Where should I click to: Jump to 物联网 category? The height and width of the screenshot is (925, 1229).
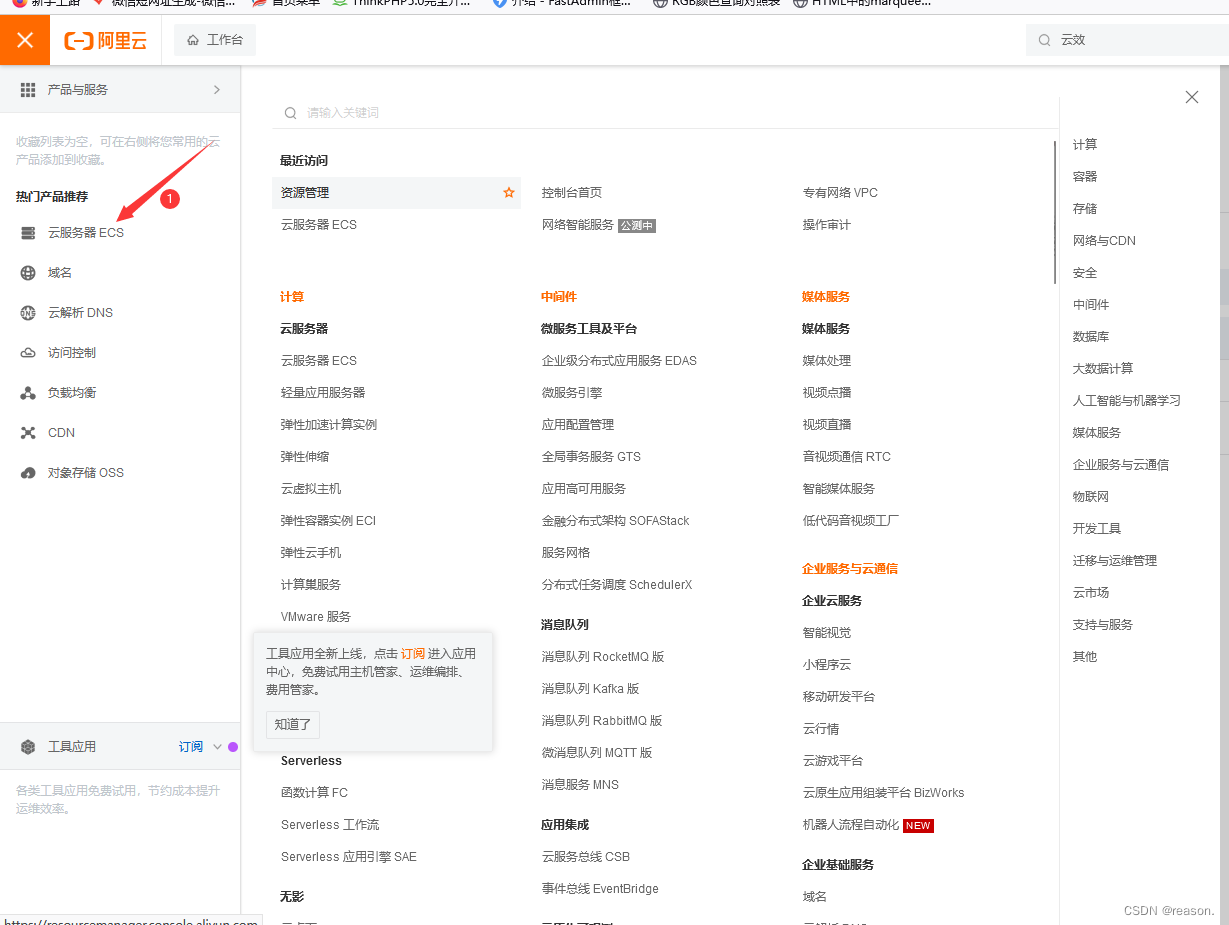click(x=1091, y=497)
